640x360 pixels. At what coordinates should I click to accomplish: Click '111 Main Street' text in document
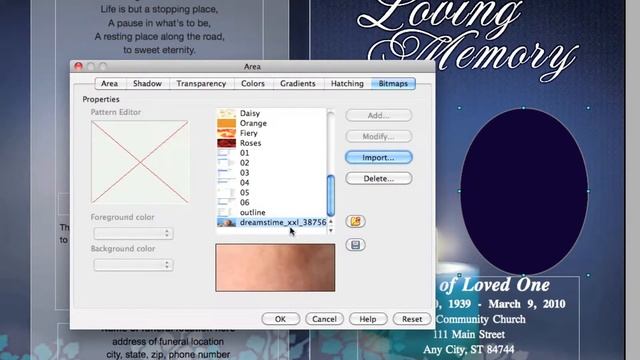(x=469, y=335)
